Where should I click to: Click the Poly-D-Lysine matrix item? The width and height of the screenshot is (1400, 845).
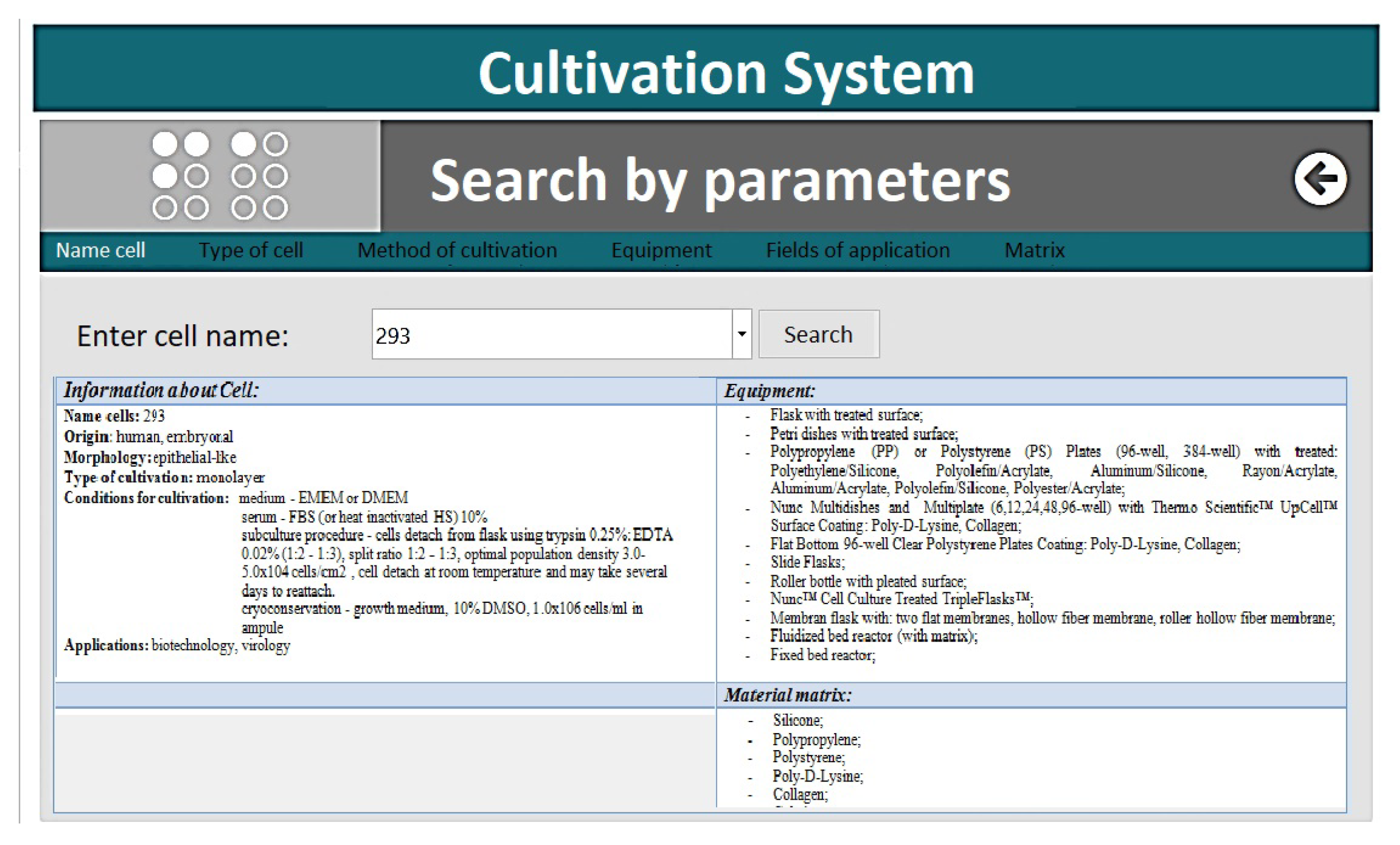coord(817,776)
